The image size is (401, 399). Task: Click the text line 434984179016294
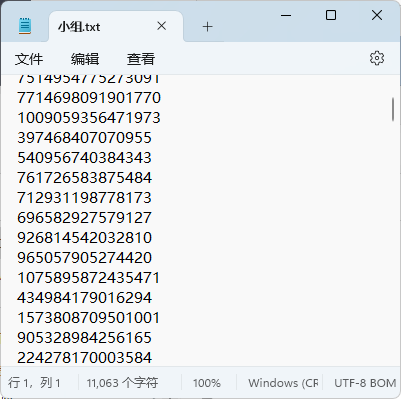pos(85,298)
